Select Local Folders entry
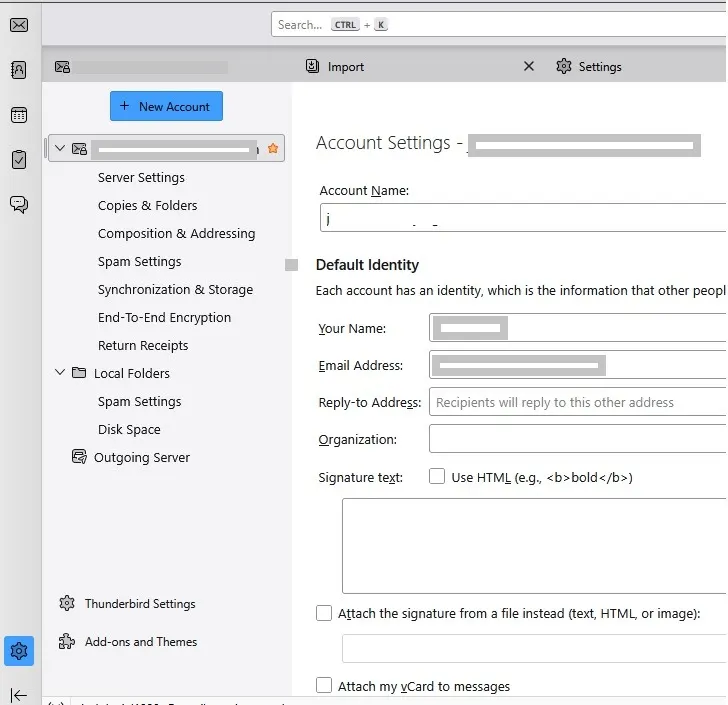728x705 pixels. (132, 373)
